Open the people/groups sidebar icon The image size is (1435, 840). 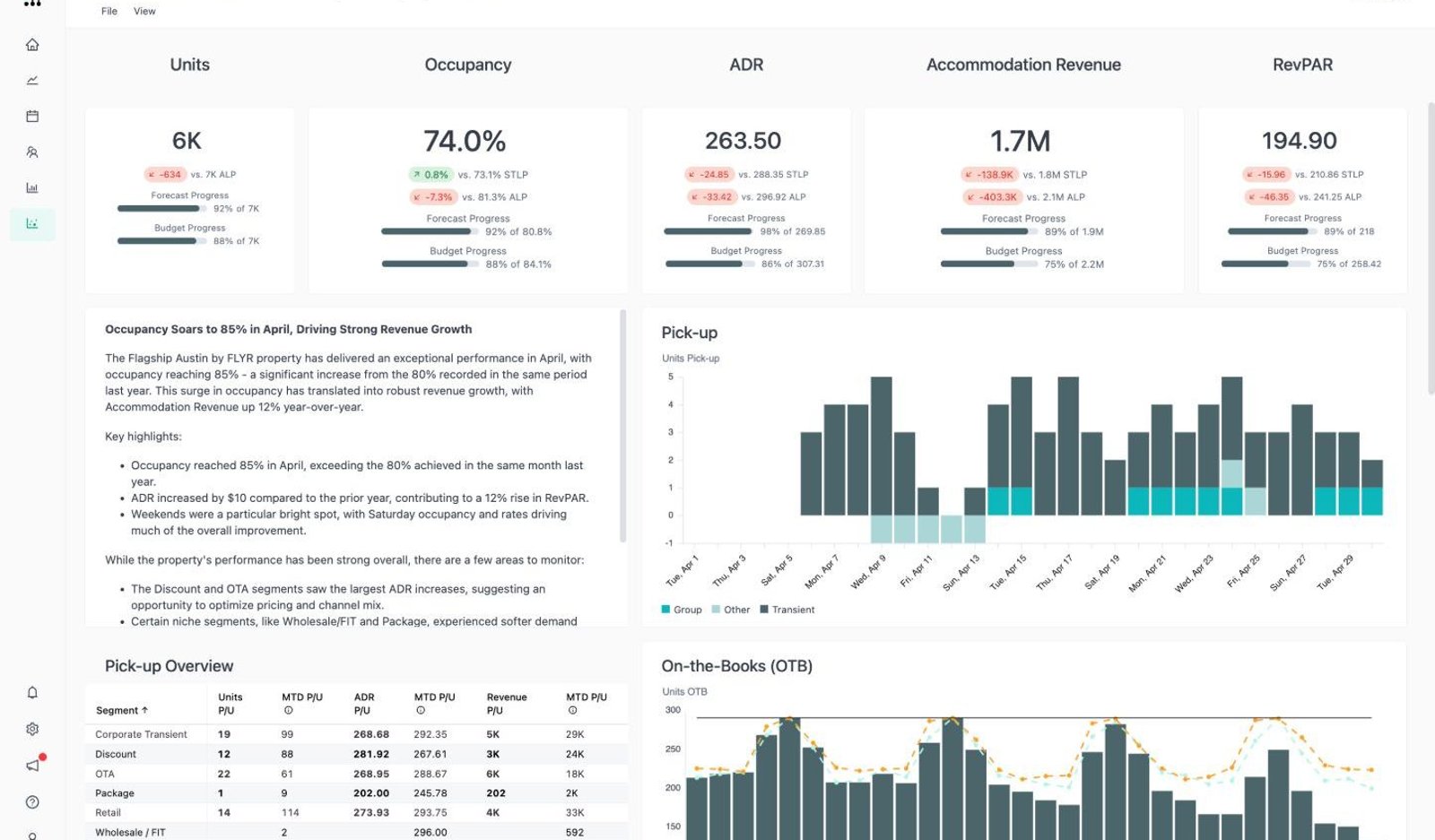tap(32, 152)
